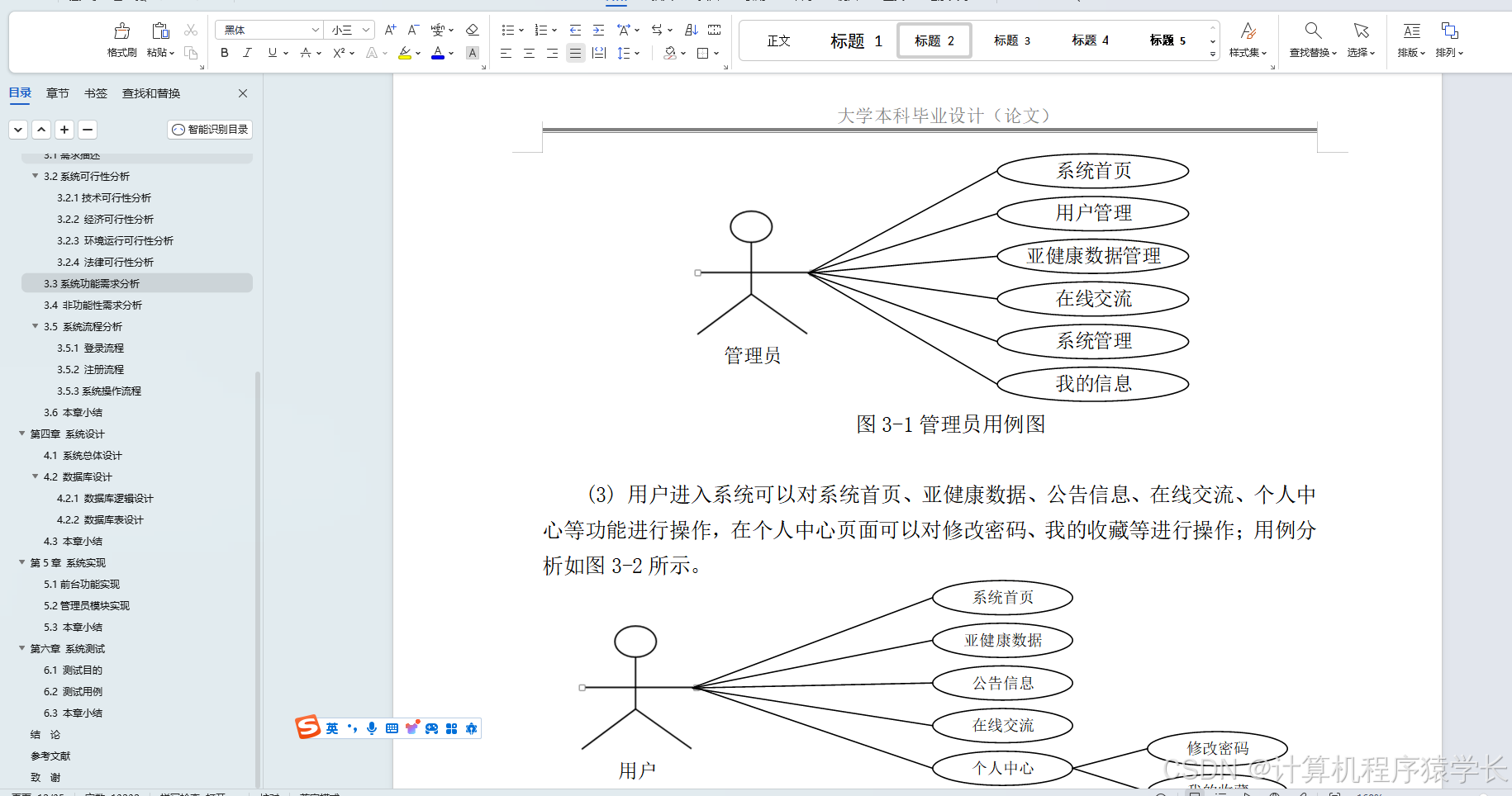This screenshot has width=1512, height=796.
Task: Center align the text
Action: (x=530, y=53)
